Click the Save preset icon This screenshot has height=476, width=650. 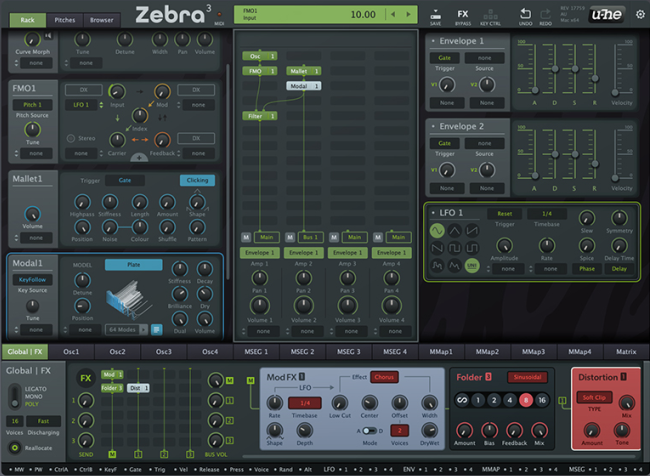[435, 15]
